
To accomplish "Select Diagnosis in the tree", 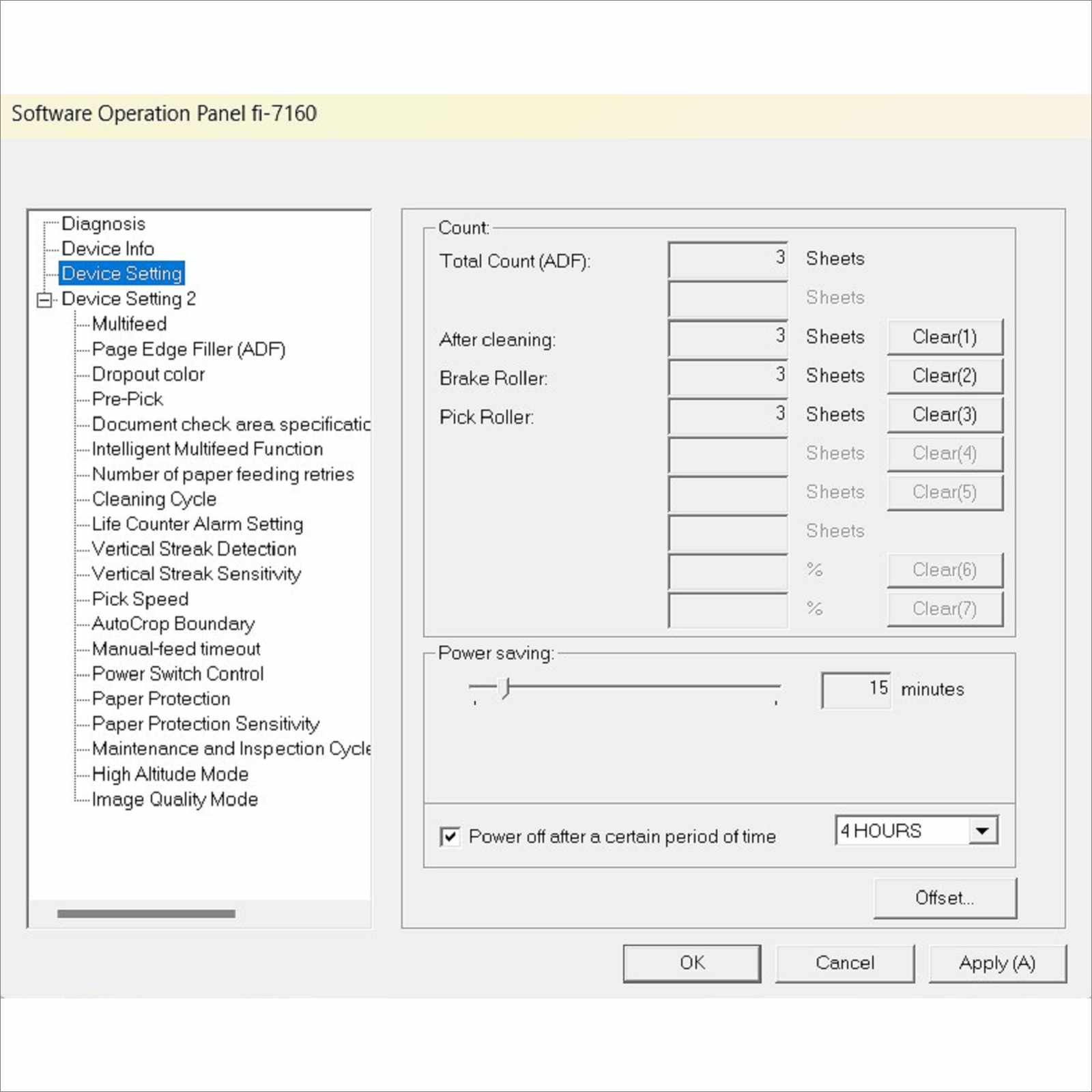I will 103,224.
